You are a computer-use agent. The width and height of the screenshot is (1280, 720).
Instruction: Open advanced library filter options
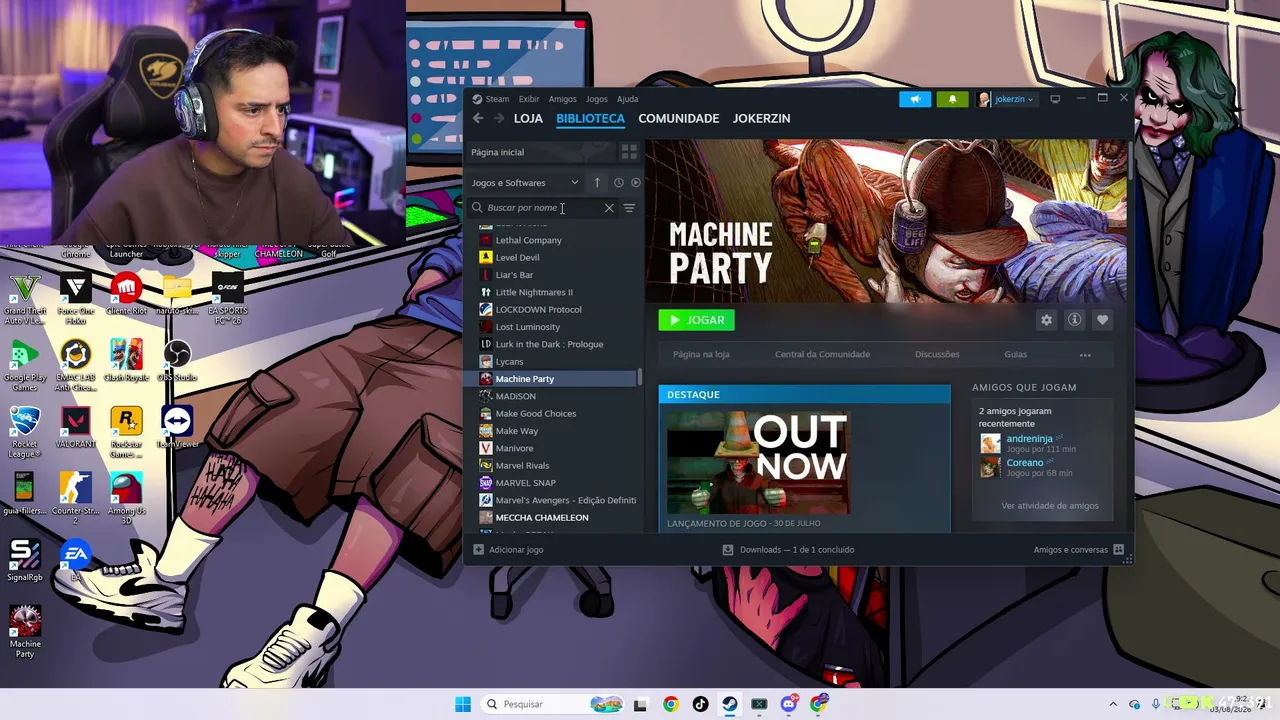click(629, 208)
